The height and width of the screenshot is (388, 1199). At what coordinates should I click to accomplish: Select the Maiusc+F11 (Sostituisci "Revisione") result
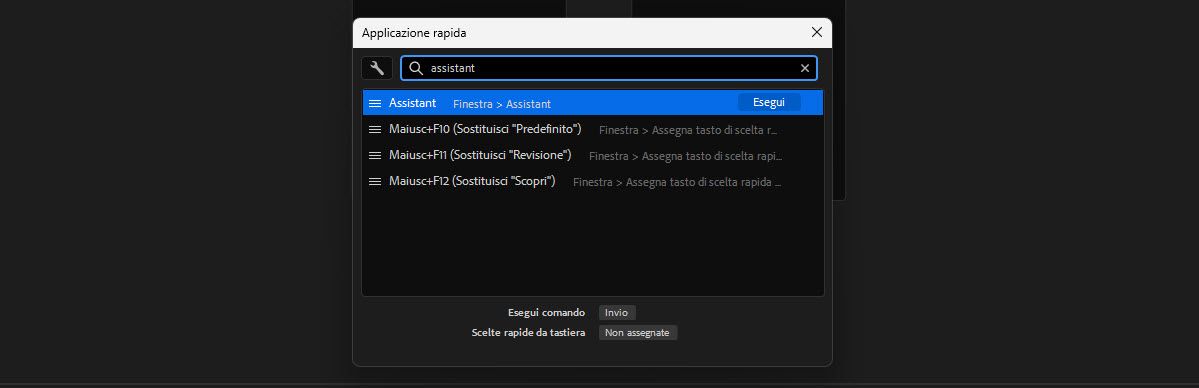click(593, 155)
